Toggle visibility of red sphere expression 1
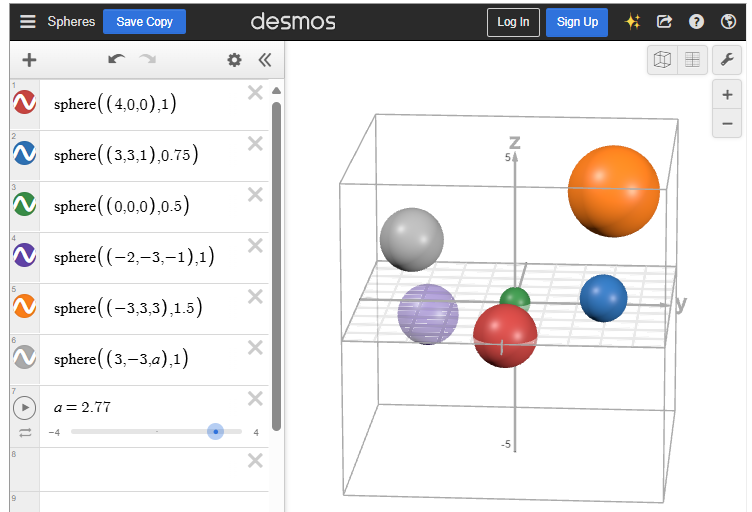Image resolution: width=752 pixels, height=512 pixels. click(x=24, y=103)
